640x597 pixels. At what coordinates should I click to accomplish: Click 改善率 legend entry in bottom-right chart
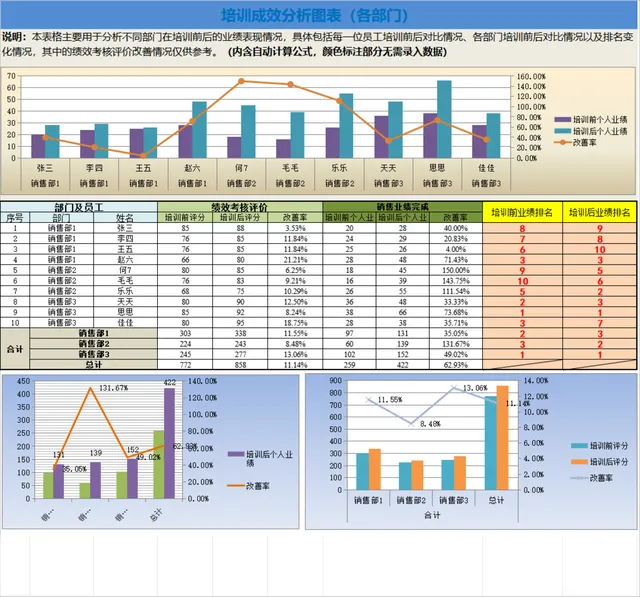592,478
